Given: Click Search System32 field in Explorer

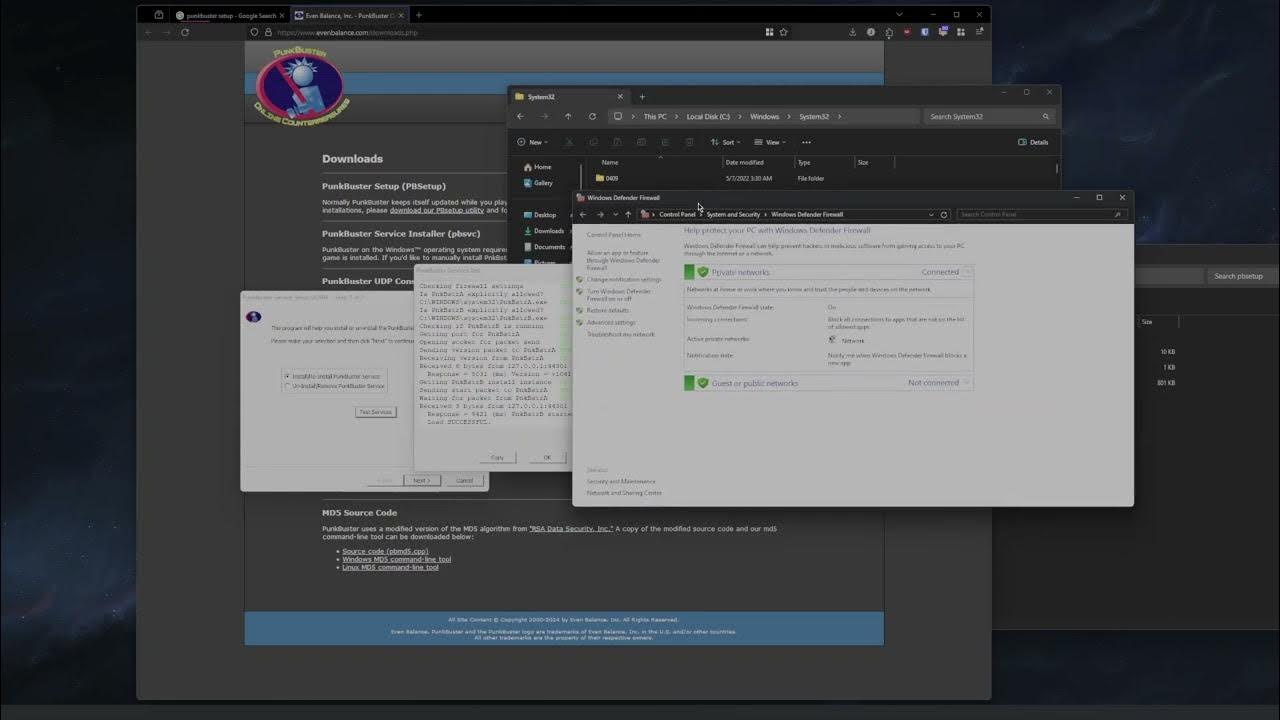Looking at the screenshot, I should (989, 116).
